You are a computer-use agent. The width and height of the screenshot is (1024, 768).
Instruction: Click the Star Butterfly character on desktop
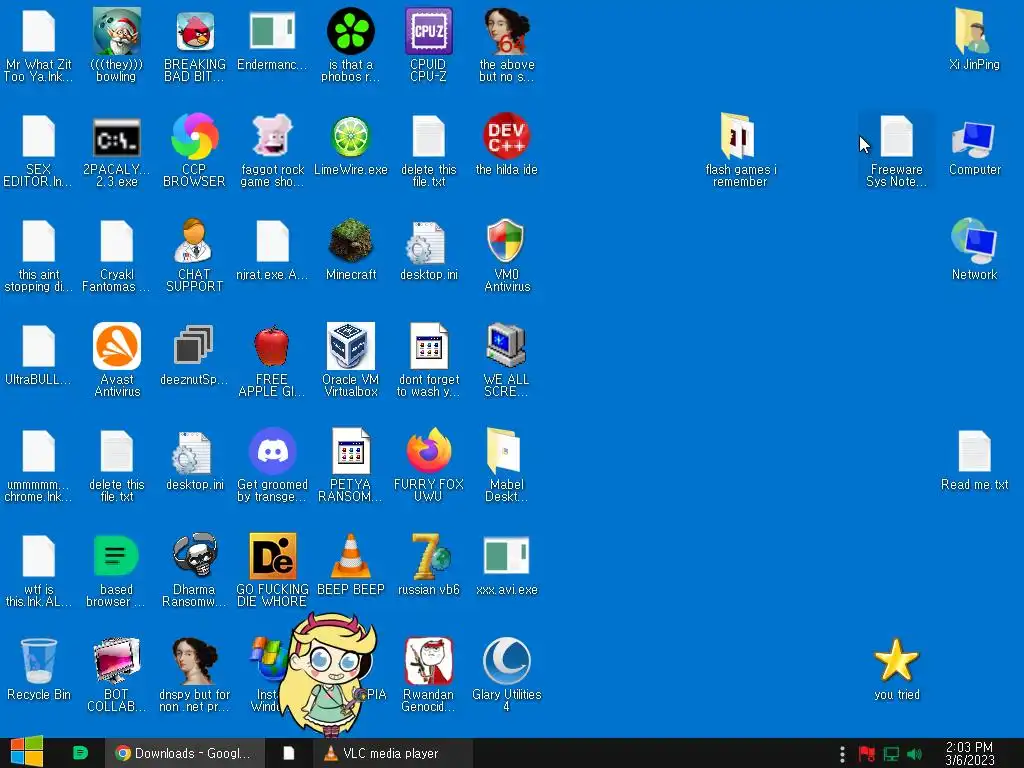click(x=332, y=675)
